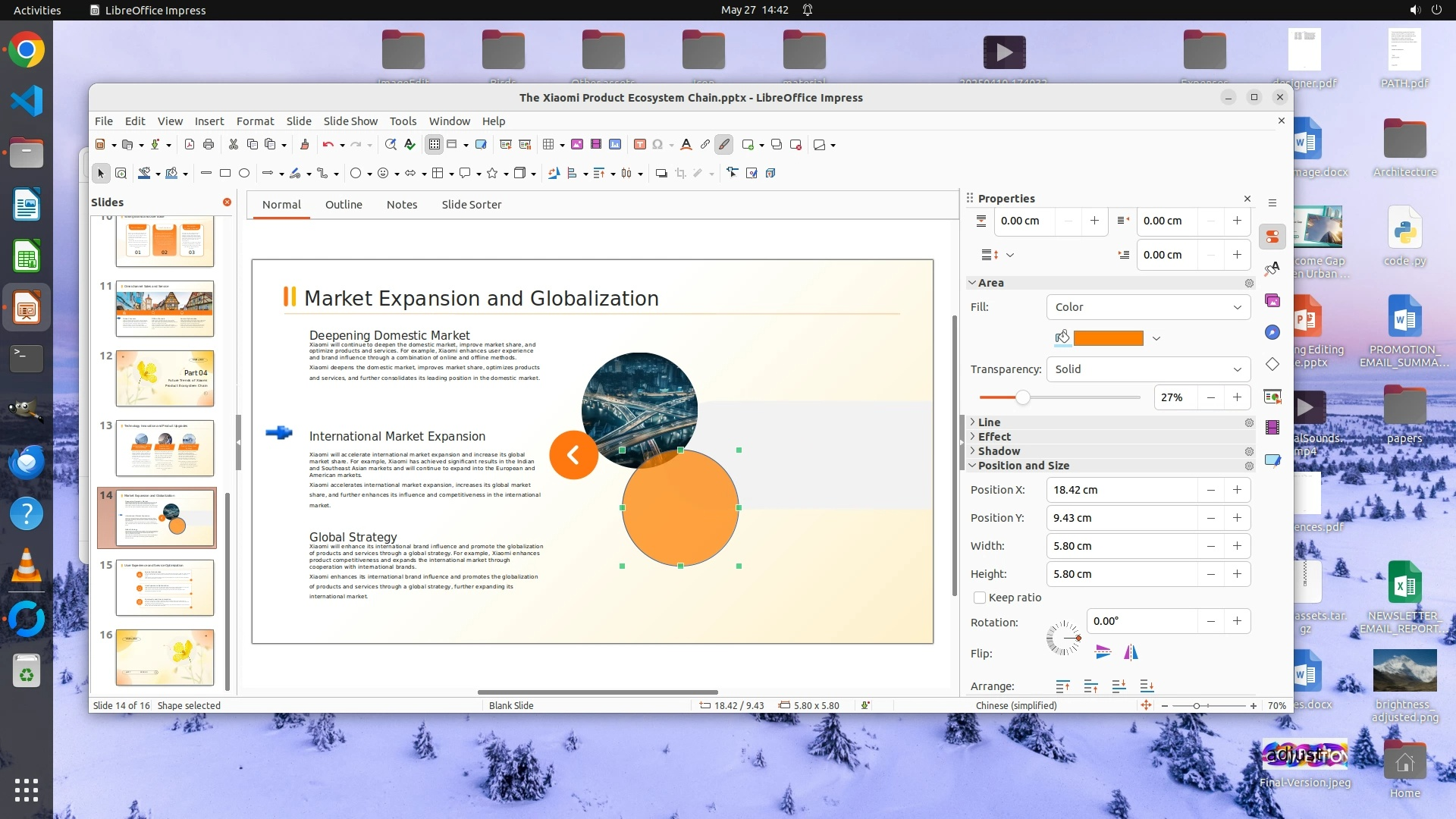Open the Transparency type dropdown
This screenshot has height=819, width=1456.
[1148, 369]
